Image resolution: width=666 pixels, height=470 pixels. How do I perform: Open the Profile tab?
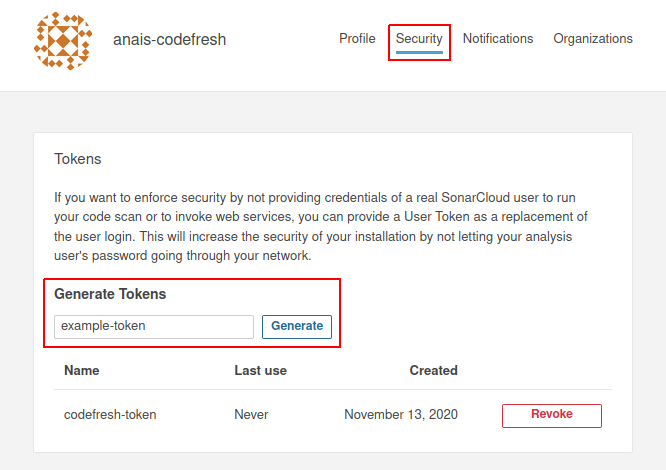[x=357, y=39]
